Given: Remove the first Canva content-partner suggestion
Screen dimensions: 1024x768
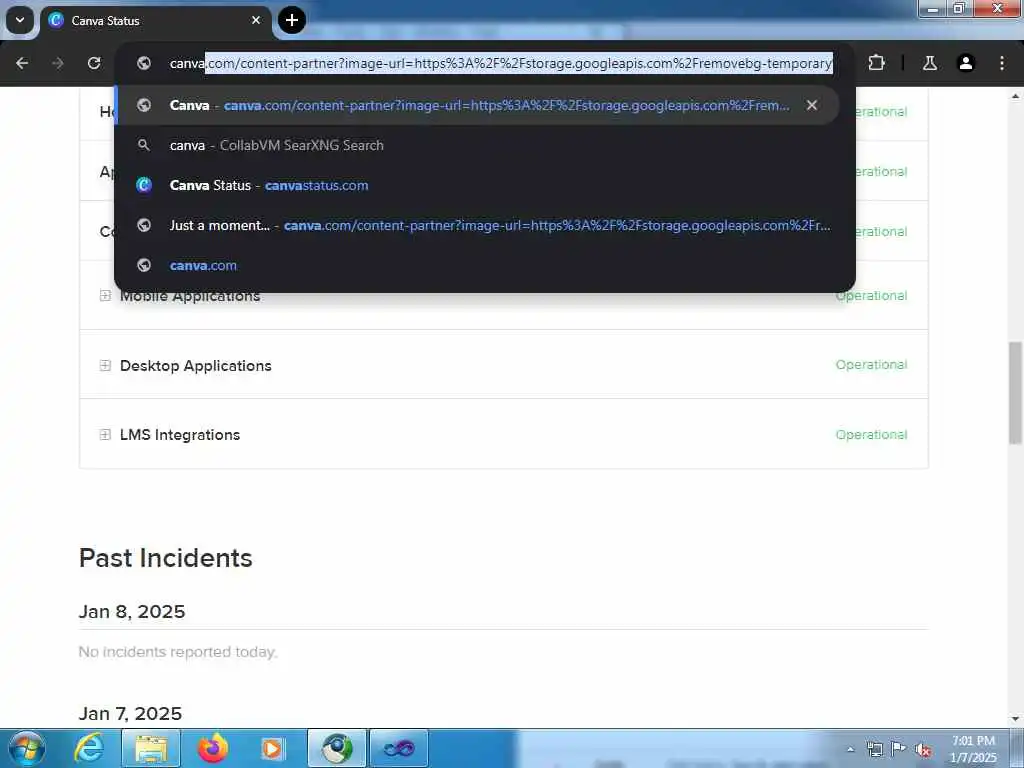Looking at the screenshot, I should 812,105.
